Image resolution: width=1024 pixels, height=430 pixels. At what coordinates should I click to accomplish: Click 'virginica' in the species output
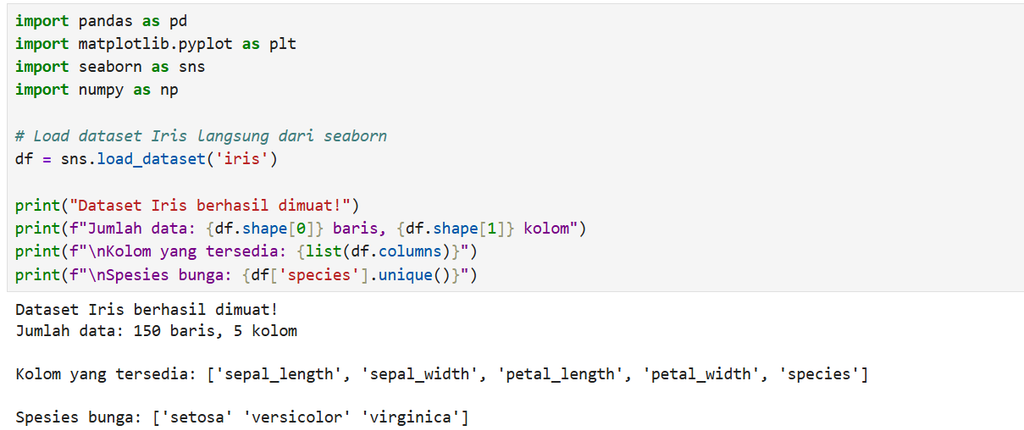coord(410,417)
